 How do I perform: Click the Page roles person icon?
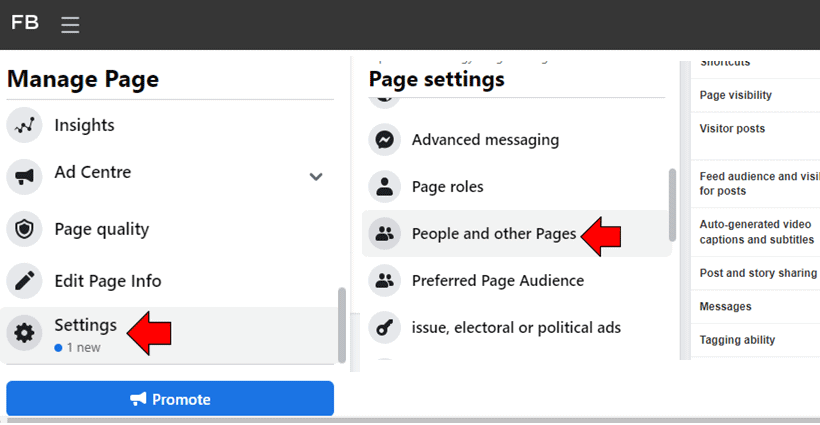click(x=384, y=187)
